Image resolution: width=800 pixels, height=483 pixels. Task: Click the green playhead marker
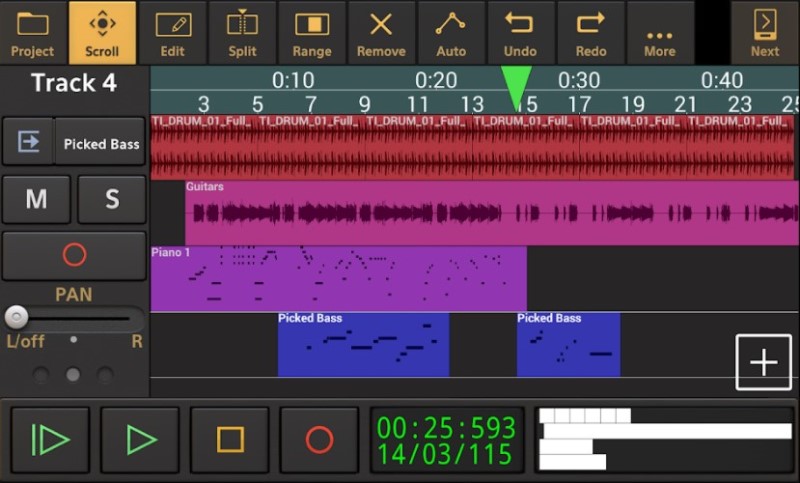[x=516, y=88]
